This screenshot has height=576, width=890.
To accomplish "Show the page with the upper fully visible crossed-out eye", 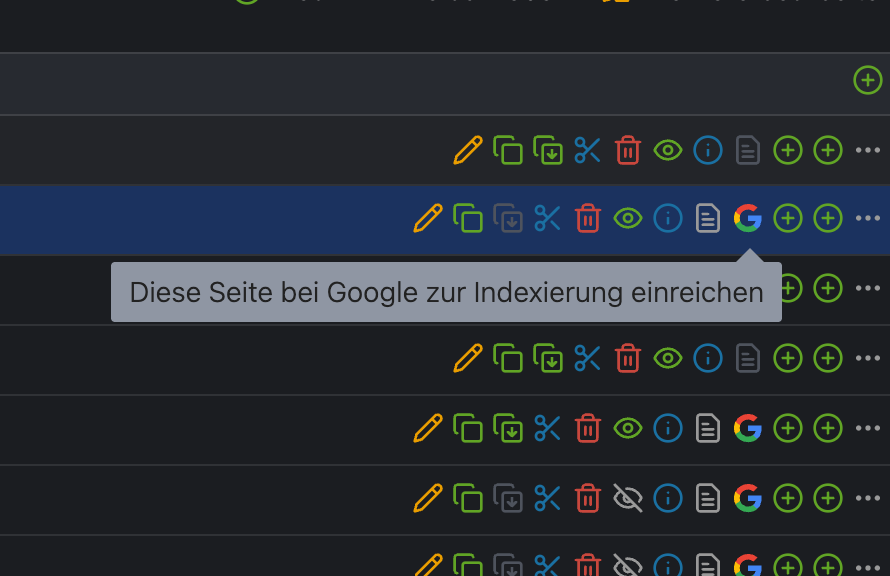I will tap(628, 497).
